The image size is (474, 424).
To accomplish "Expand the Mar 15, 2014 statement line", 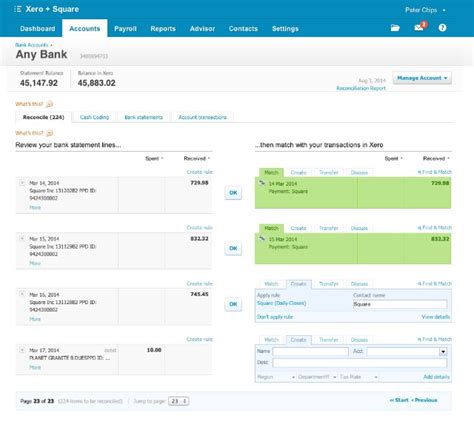I will [22, 238].
